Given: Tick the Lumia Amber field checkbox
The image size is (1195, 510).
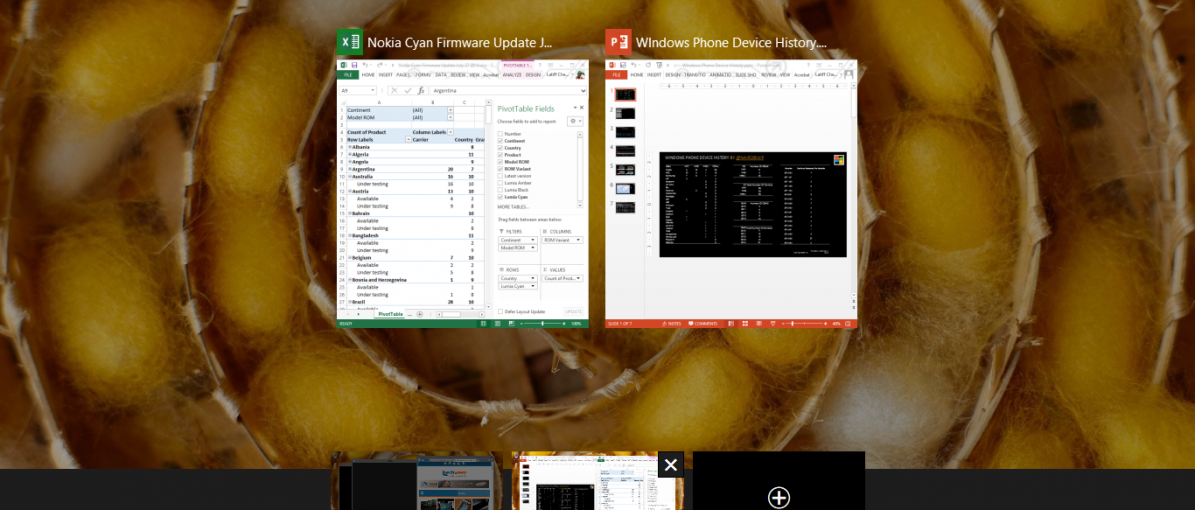Looking at the screenshot, I should coord(500,183).
